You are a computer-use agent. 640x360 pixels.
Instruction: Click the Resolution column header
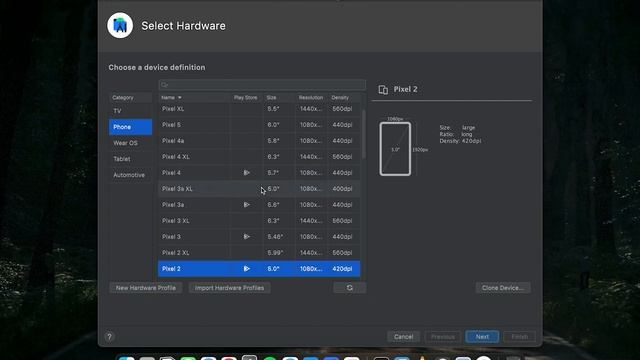point(311,98)
